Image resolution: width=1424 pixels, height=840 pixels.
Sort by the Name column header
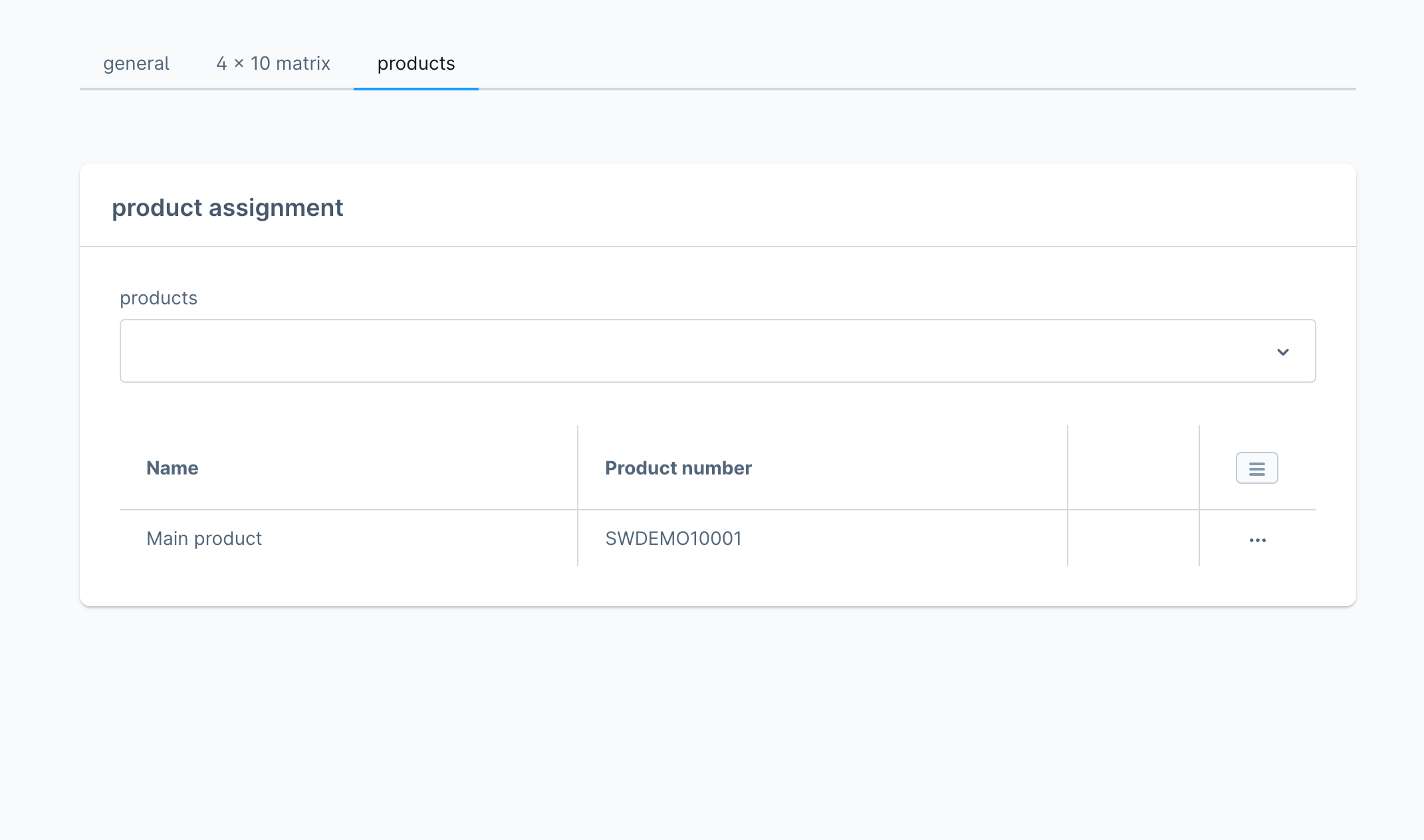[x=173, y=469]
